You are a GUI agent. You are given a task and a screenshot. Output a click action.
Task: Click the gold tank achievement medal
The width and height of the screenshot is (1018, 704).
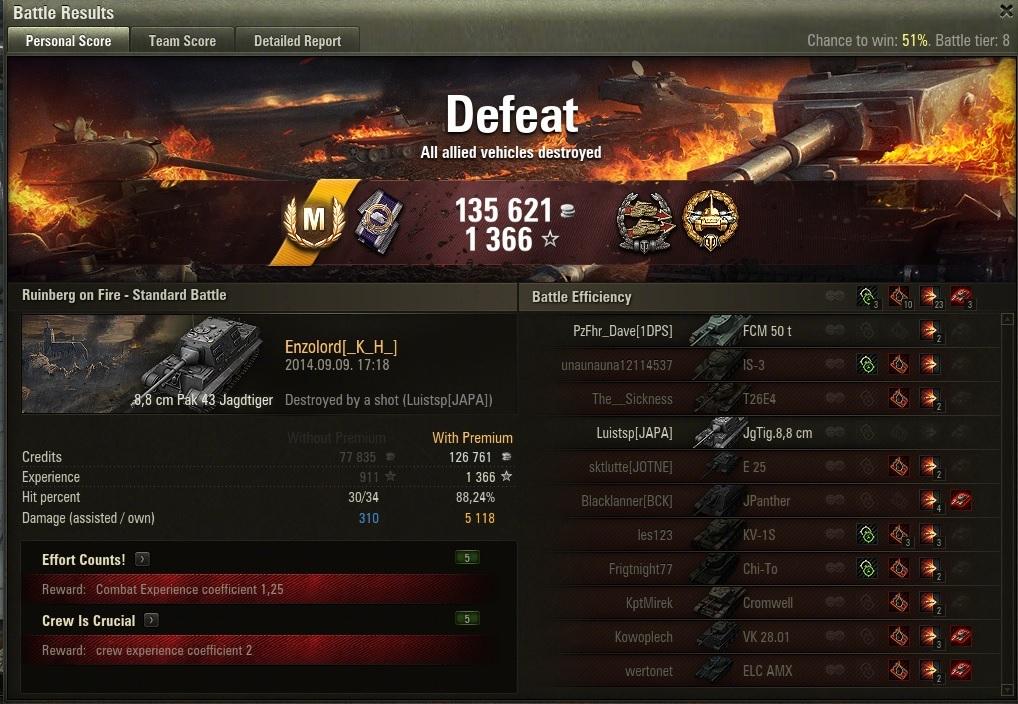[710, 221]
